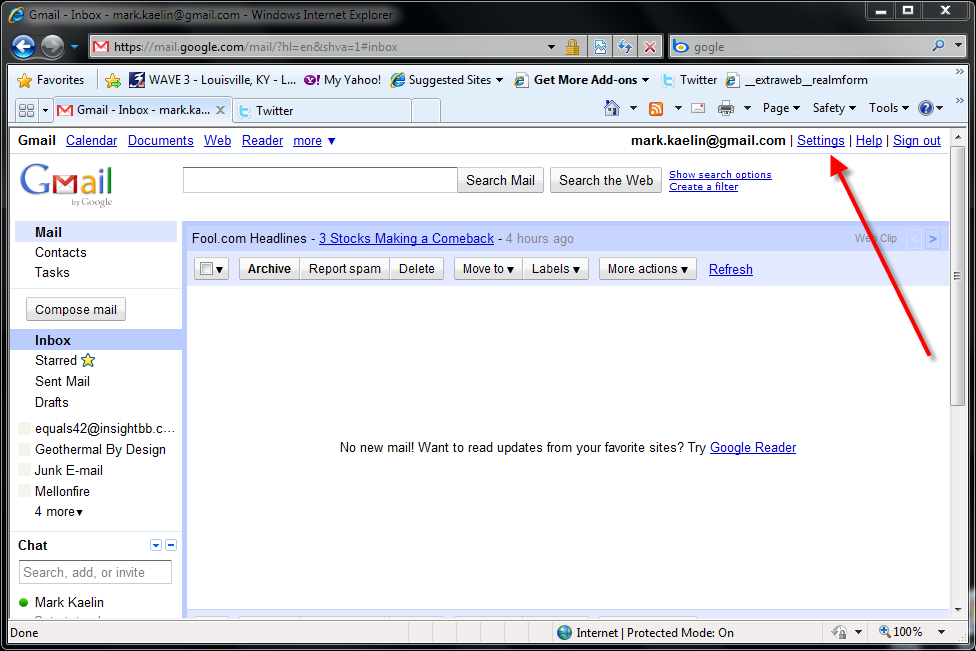Open the Google Reader link

pos(753,447)
